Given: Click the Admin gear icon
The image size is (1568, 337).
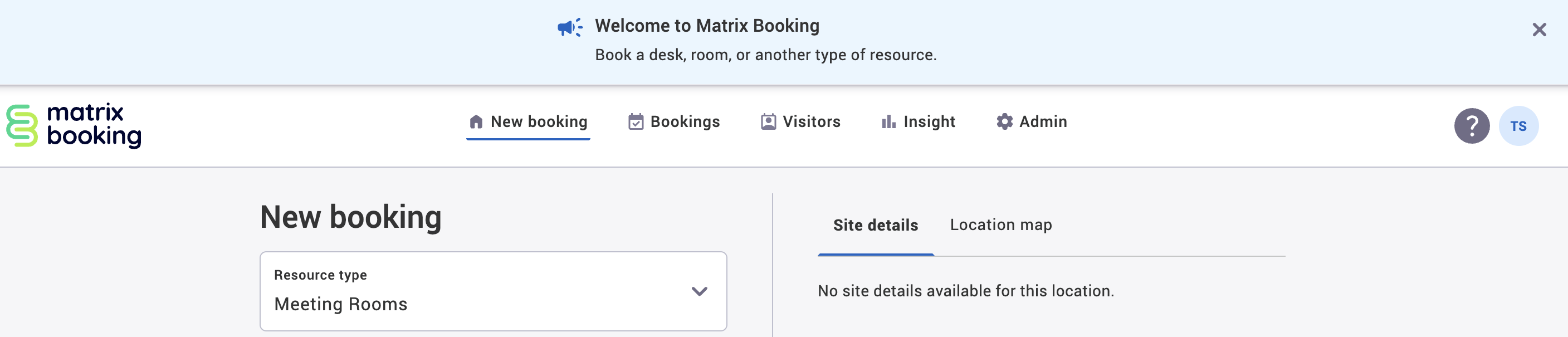Looking at the screenshot, I should point(1004,121).
